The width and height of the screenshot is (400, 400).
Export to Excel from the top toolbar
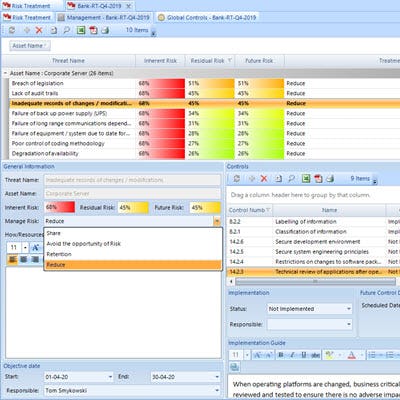point(81,30)
